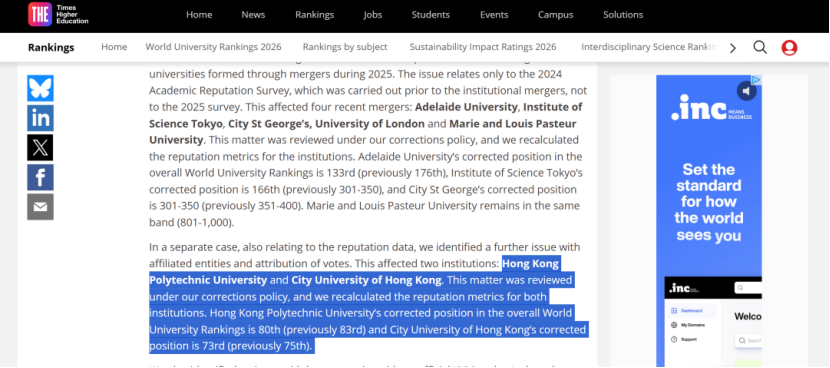The image size is (830, 368).
Task: Open Rankings by subject
Action: pos(345,47)
